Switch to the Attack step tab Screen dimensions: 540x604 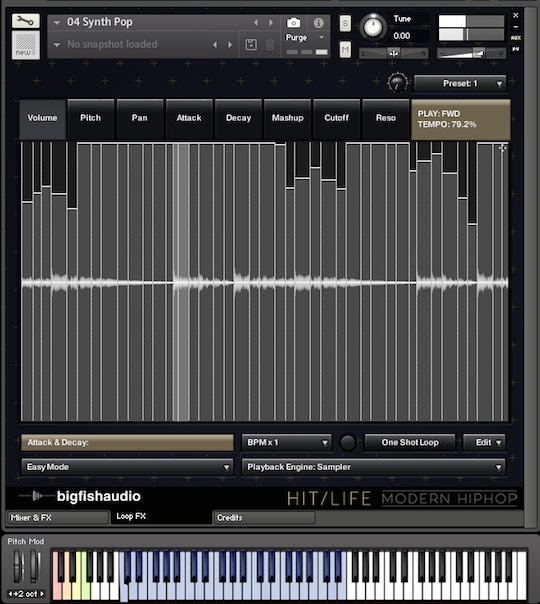click(x=189, y=118)
